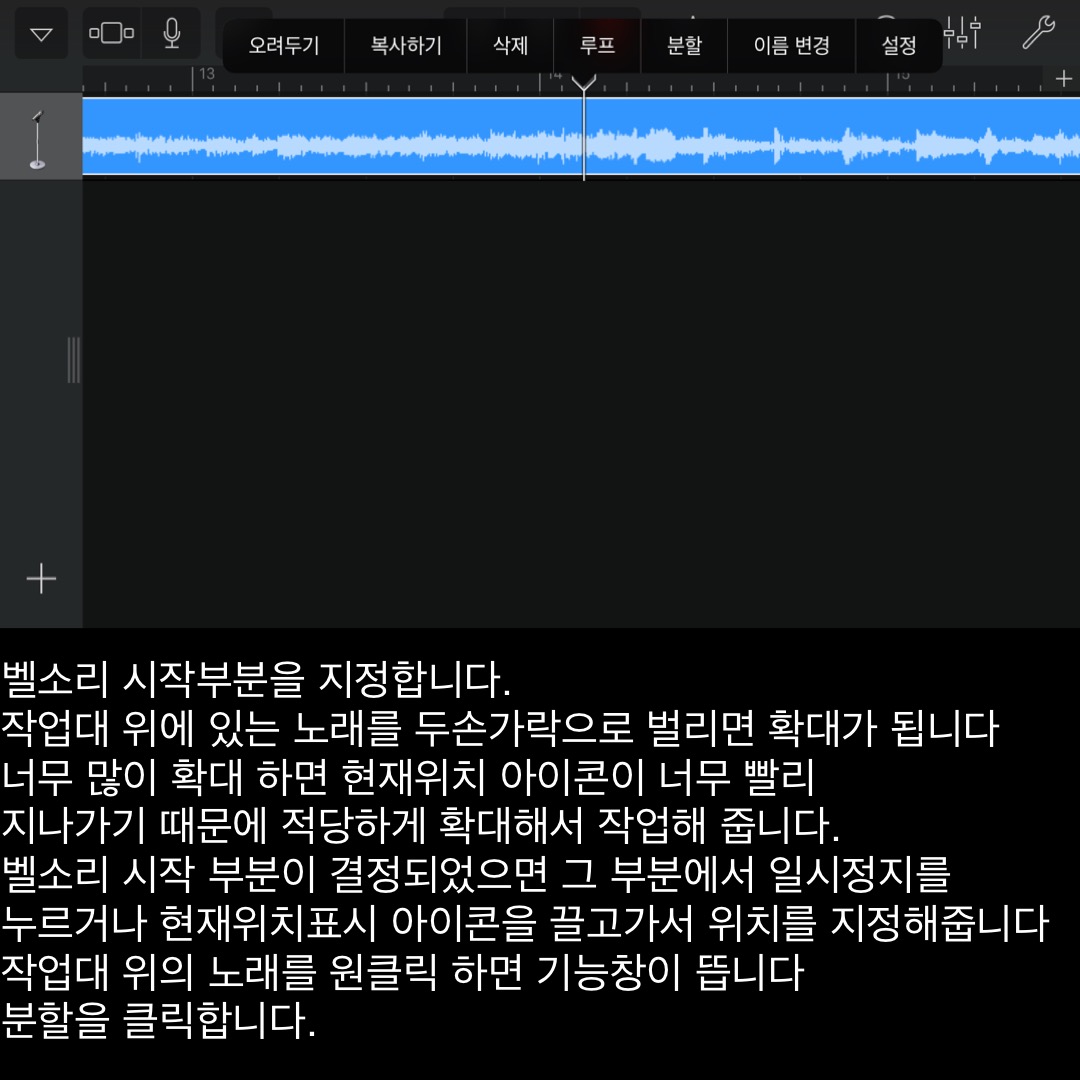The image size is (1080, 1080).
Task: Toggle 루프 for the audio region
Action: coord(597,46)
